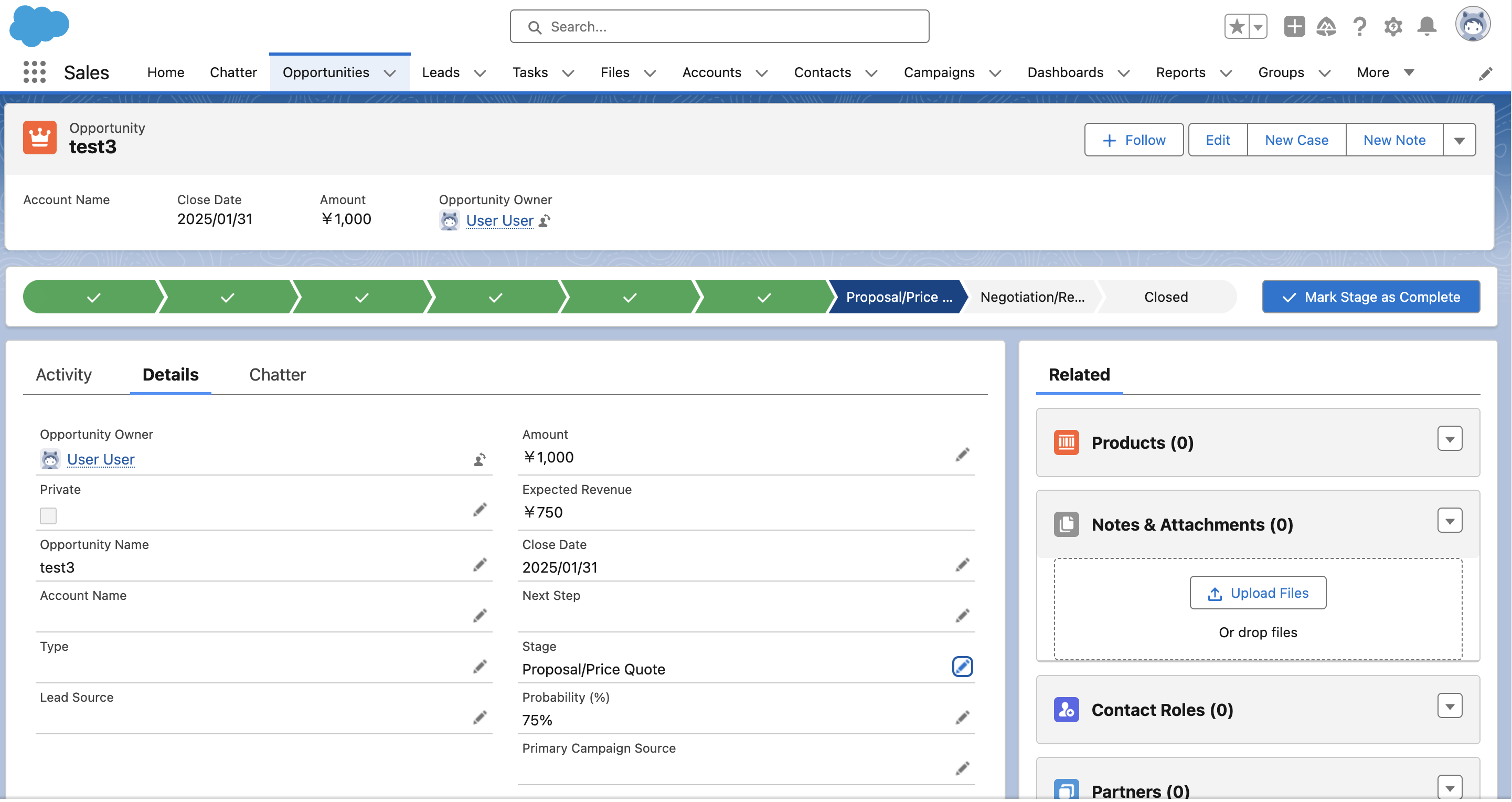Open the Help question mark icon

coord(1359,26)
